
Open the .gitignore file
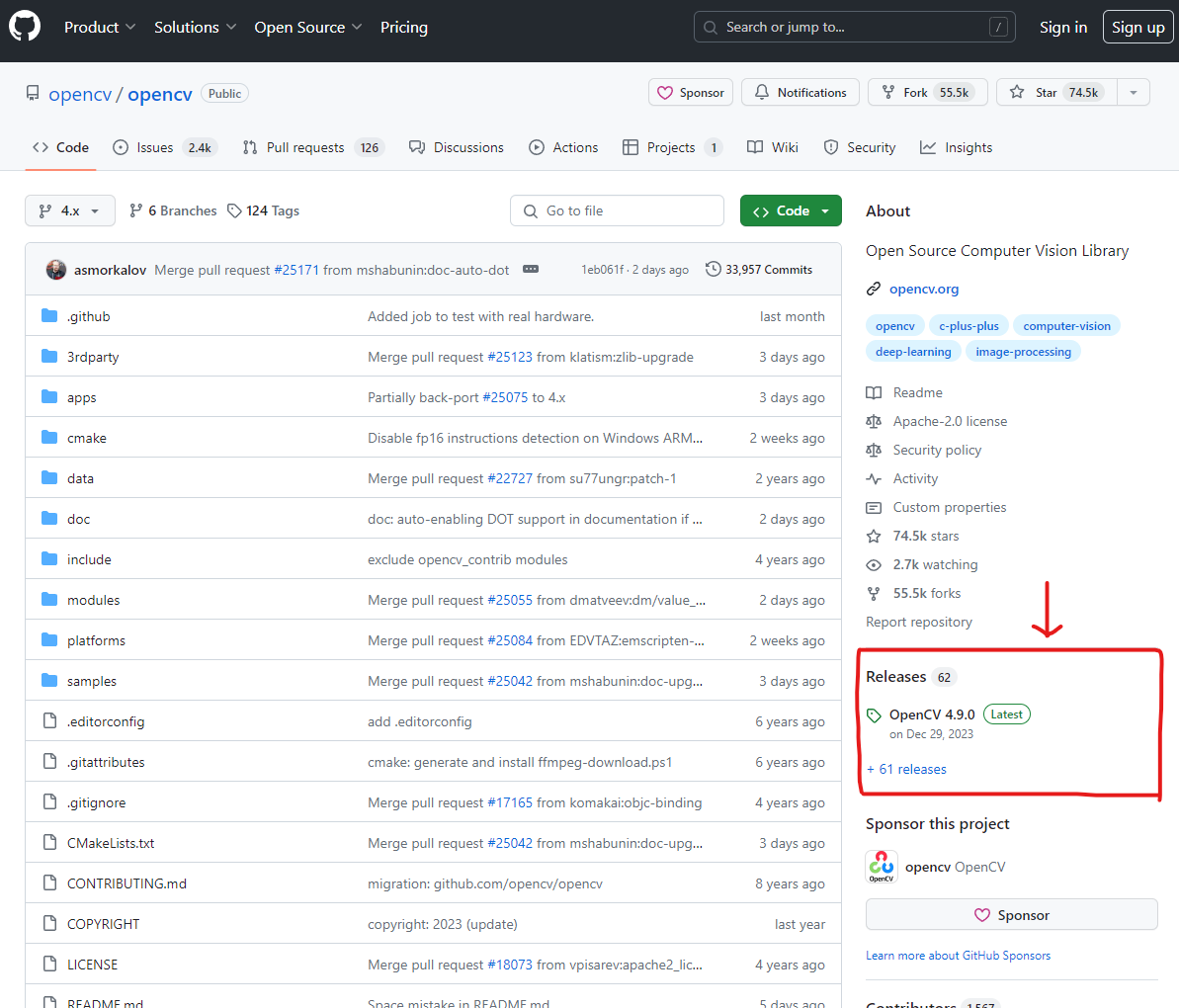pyautogui.click(x=96, y=802)
